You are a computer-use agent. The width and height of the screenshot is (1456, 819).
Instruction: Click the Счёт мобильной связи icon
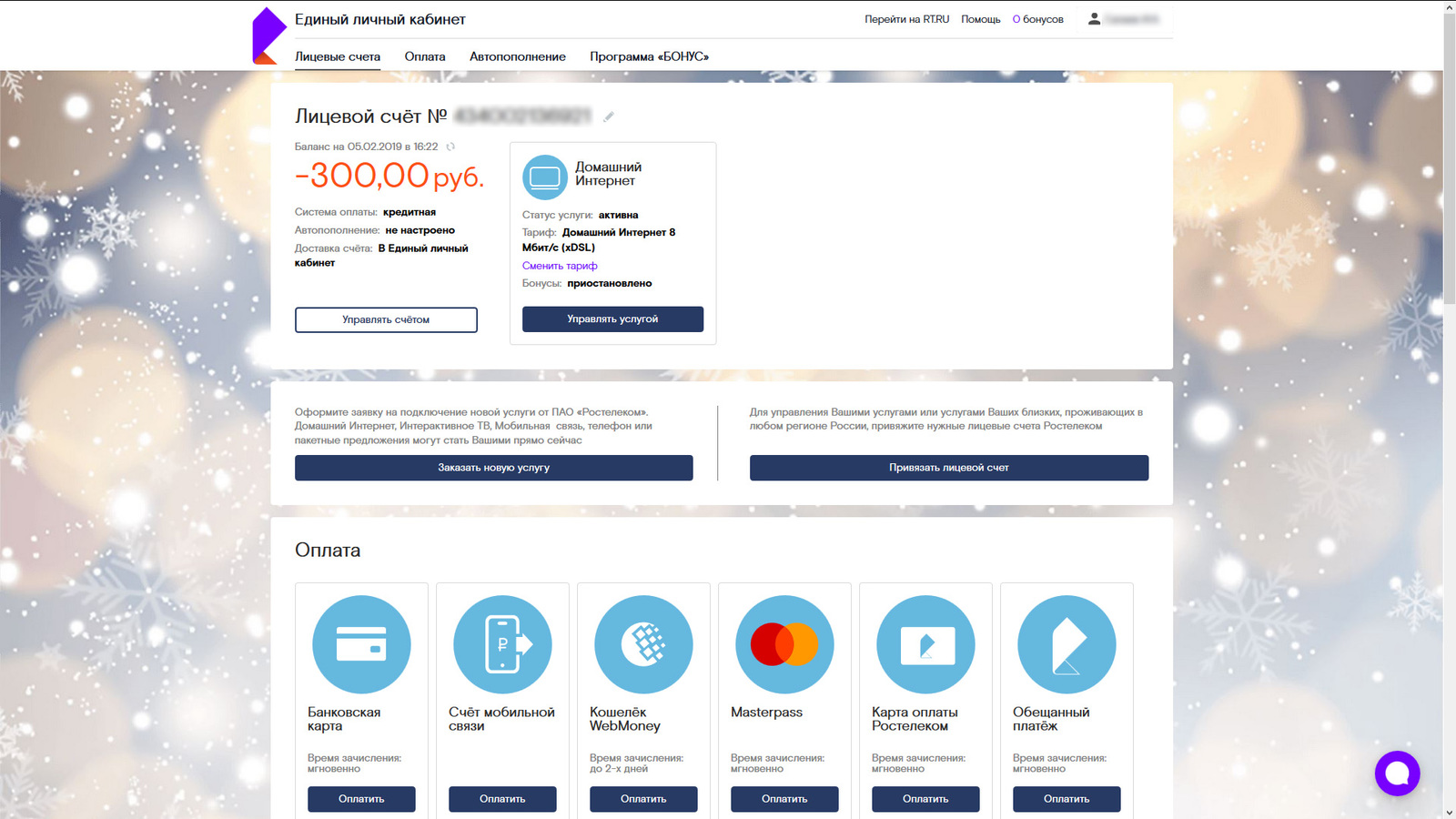tap(502, 644)
